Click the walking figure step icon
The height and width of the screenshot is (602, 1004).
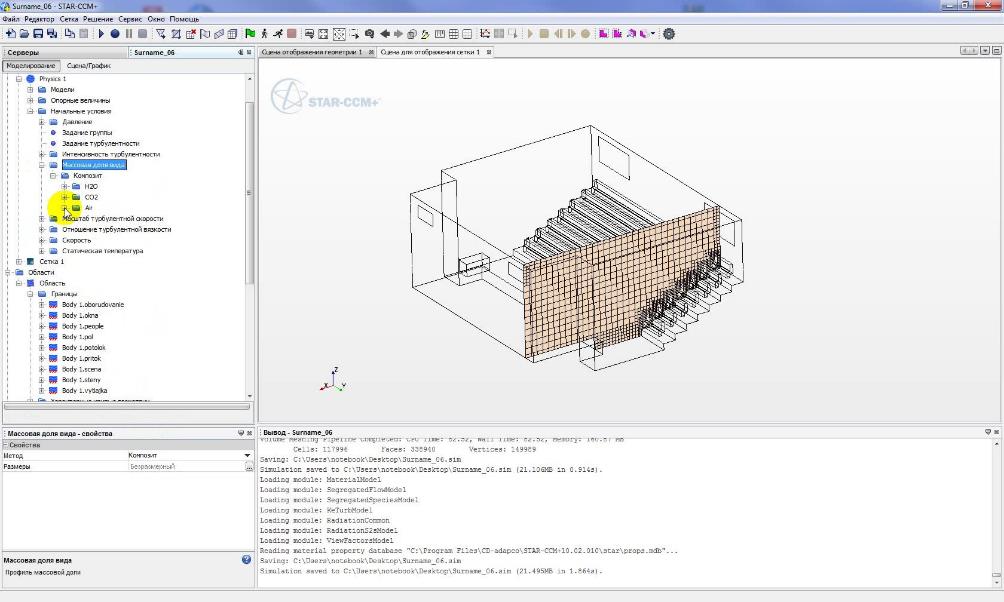[263, 33]
